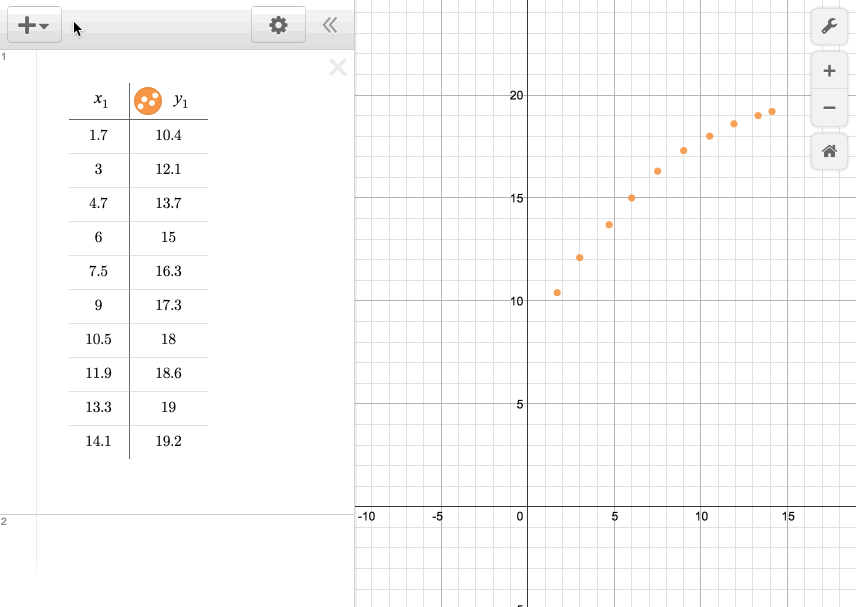Edit the x value 1.7 cell
This screenshot has width=856, height=607.
pos(98,135)
